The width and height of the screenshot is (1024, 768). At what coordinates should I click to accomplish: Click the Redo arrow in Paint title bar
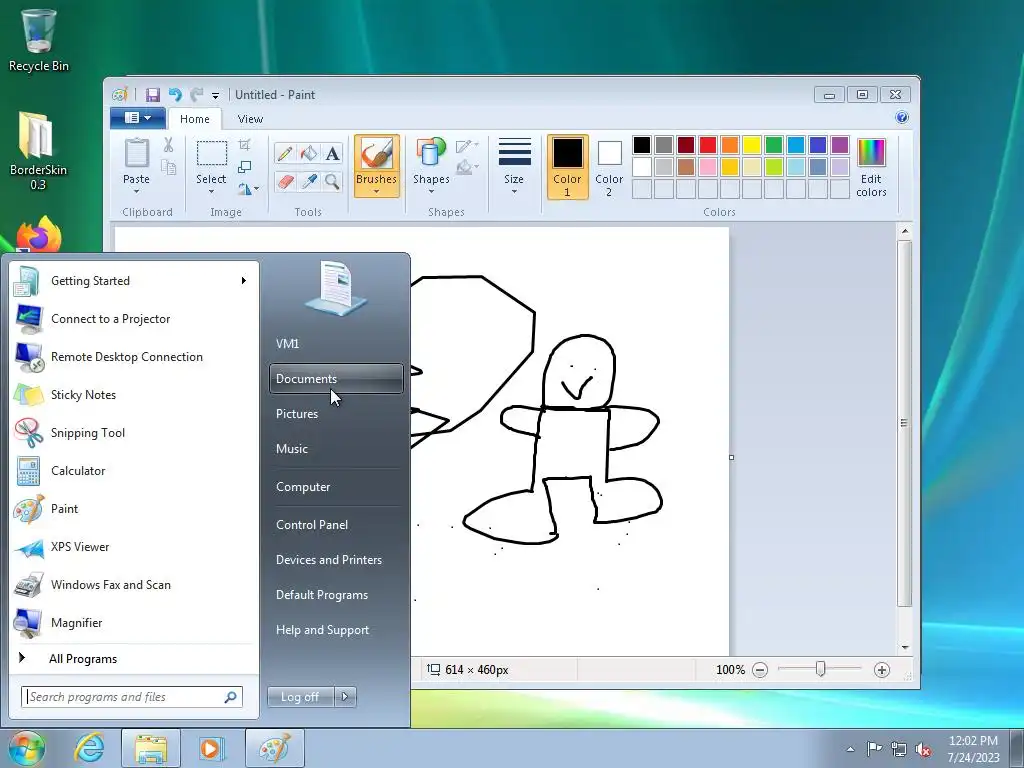(x=196, y=95)
